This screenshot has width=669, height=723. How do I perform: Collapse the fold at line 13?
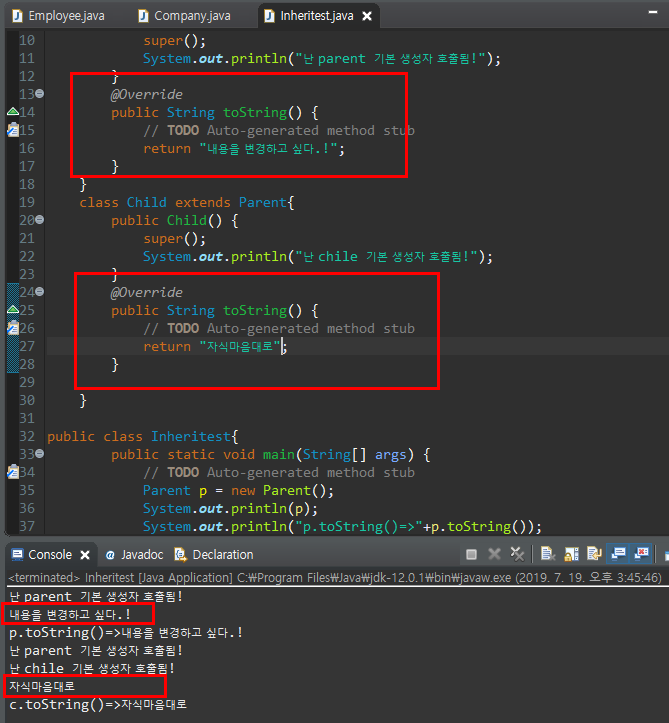click(x=40, y=94)
